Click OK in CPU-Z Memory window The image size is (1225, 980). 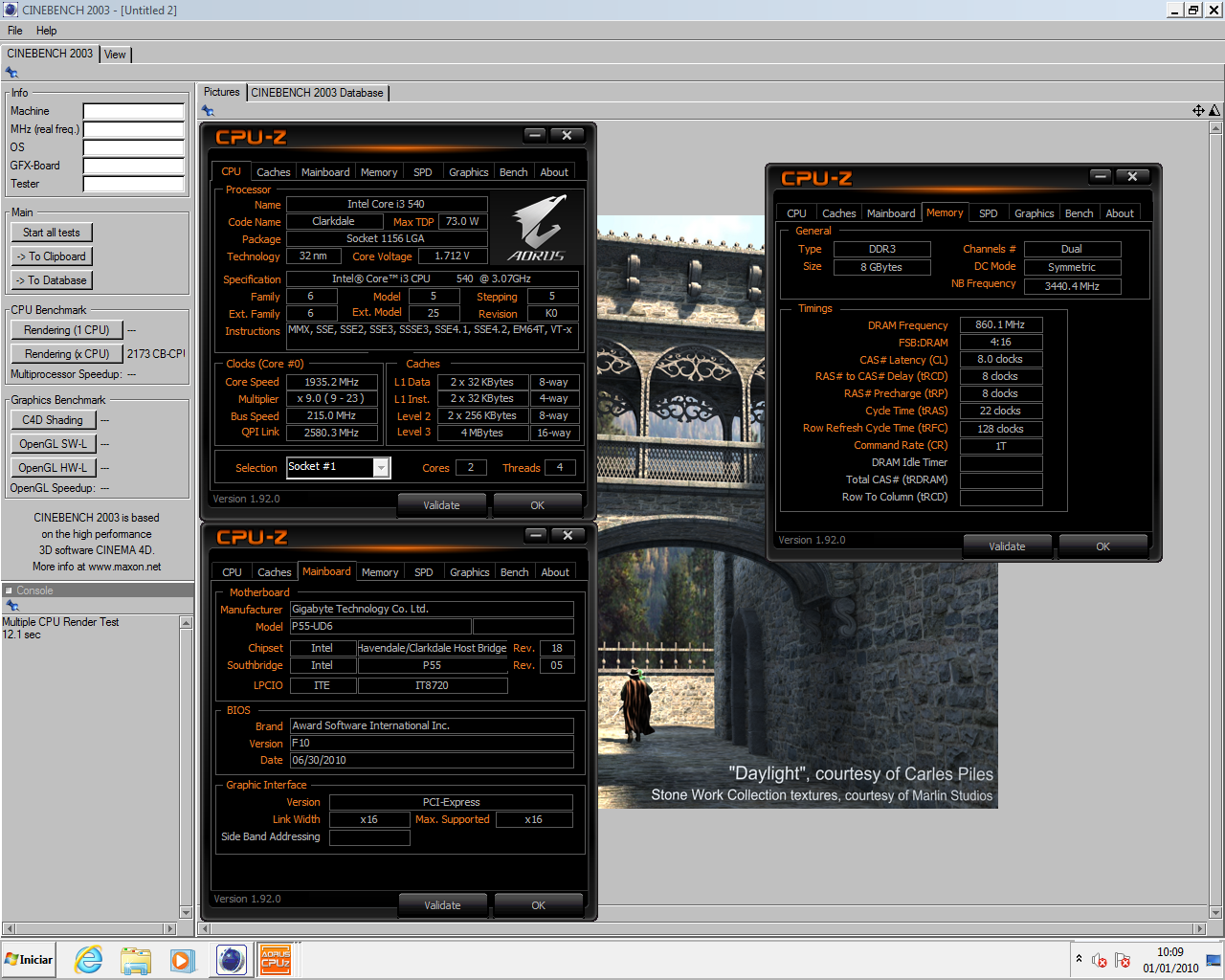(1103, 546)
